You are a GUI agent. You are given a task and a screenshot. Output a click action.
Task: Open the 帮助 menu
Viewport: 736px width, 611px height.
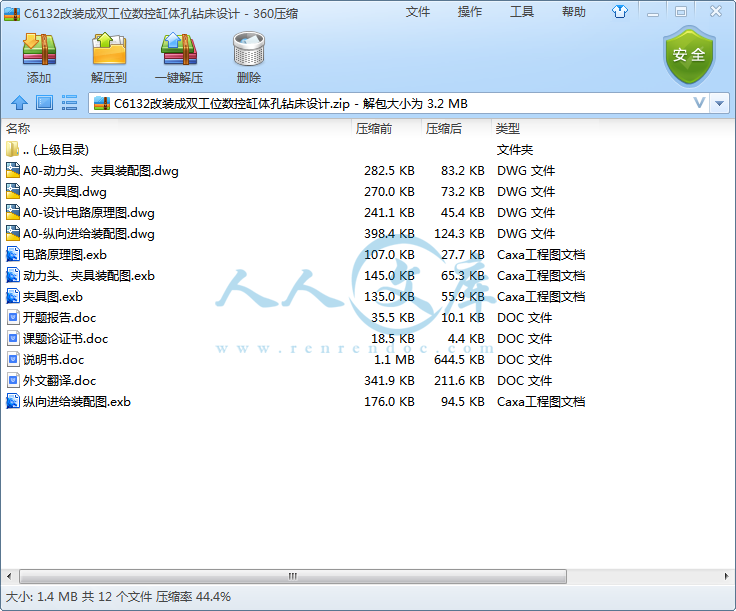[574, 12]
